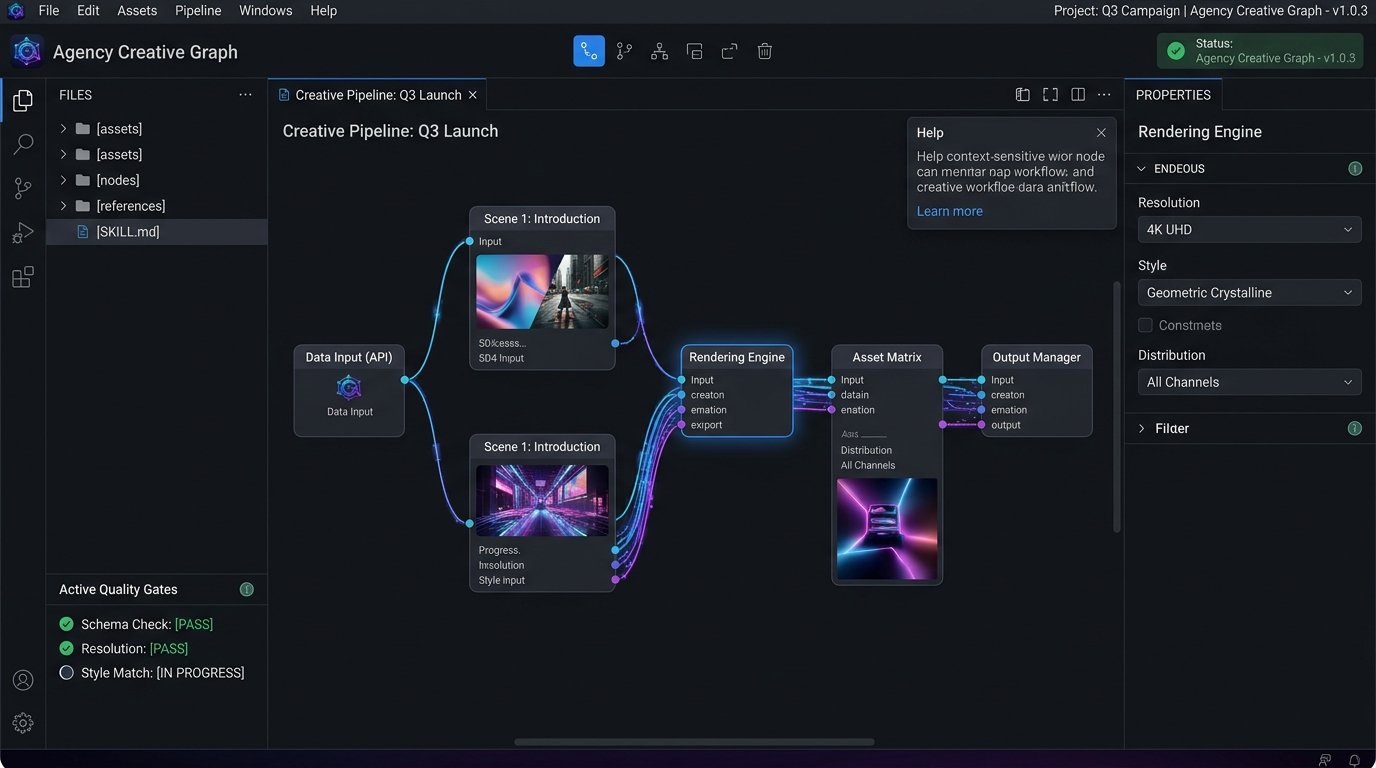
Task: Select the Creative Pipeline: Q3 Launch tab
Action: pos(378,95)
